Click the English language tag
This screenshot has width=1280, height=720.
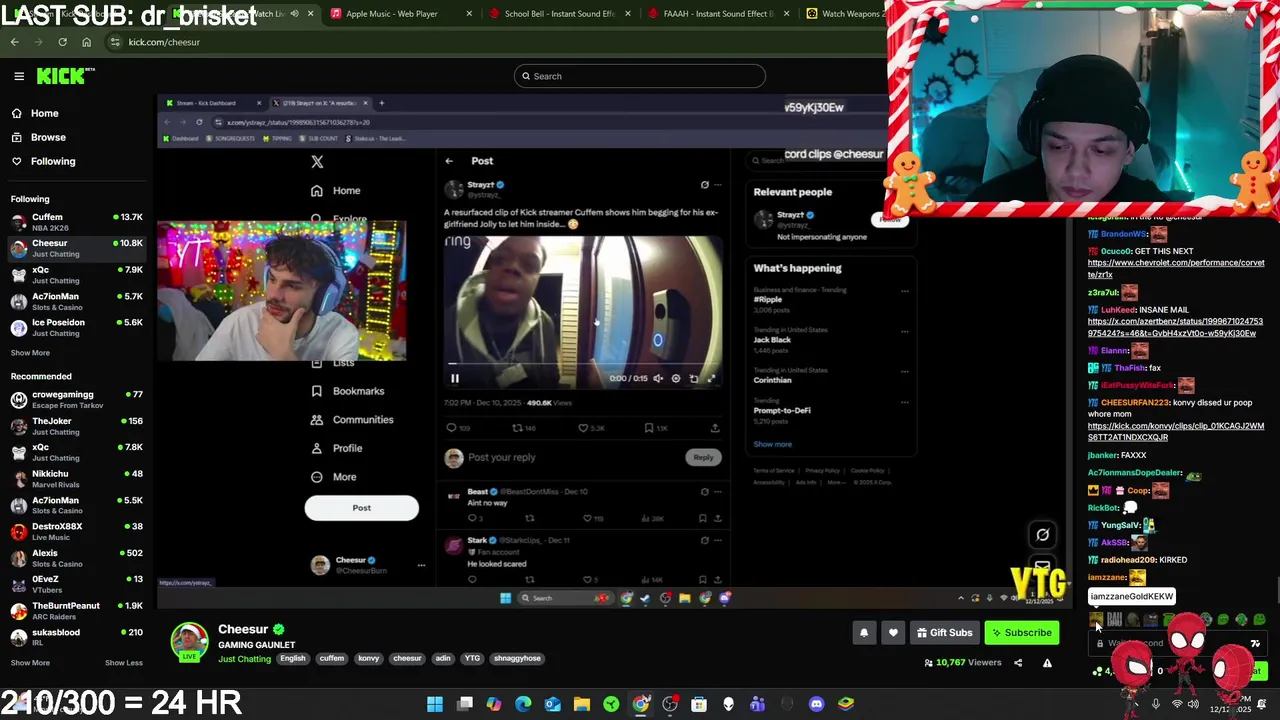(293, 658)
